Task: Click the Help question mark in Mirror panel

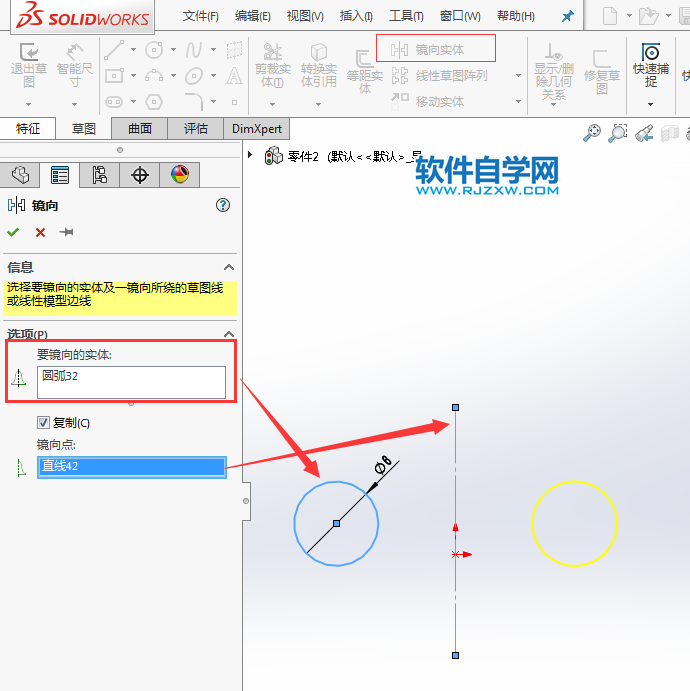Action: pyautogui.click(x=223, y=205)
